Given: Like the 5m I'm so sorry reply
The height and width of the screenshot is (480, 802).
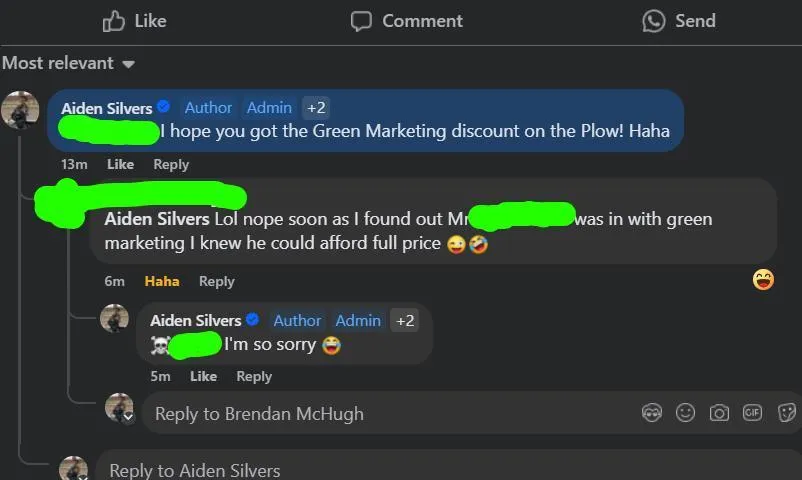Looking at the screenshot, I should 204,376.
